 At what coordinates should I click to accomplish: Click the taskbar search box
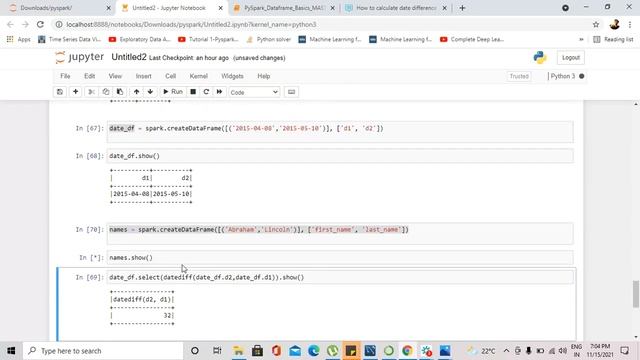point(103,351)
